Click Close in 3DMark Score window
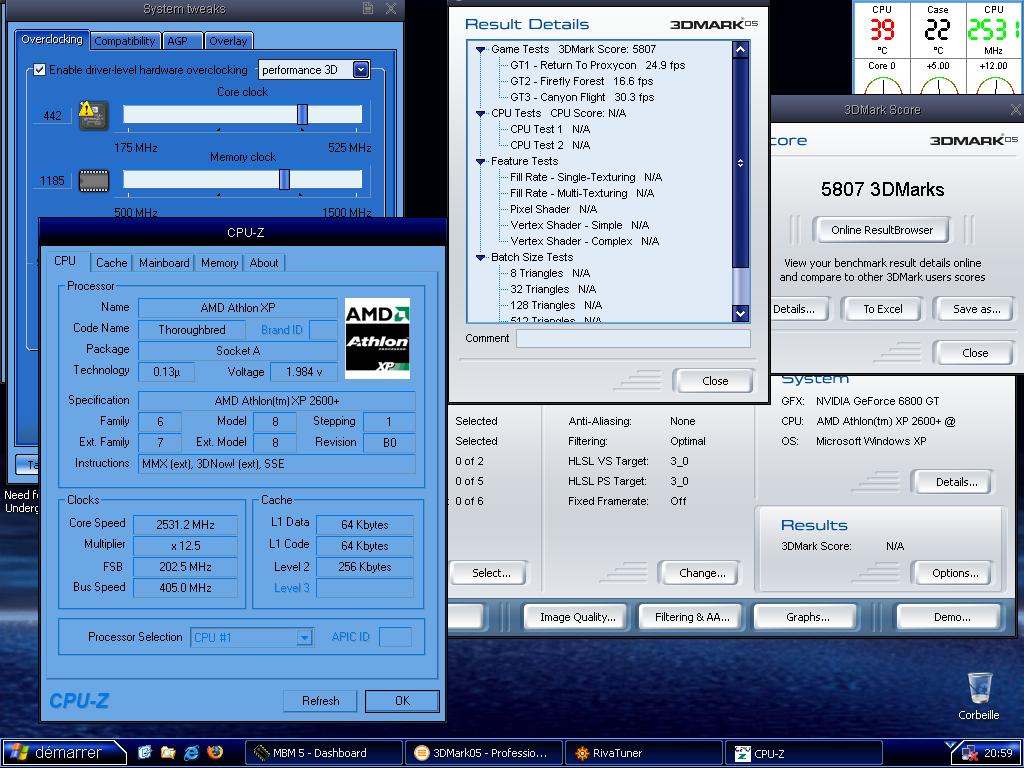1024x768 pixels. click(x=975, y=353)
